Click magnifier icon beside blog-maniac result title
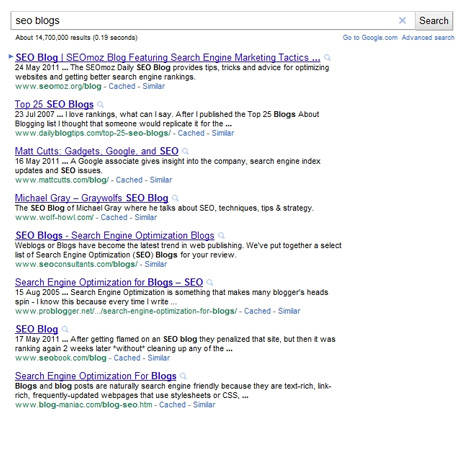Screen dimensions: 467x463 click(183, 376)
